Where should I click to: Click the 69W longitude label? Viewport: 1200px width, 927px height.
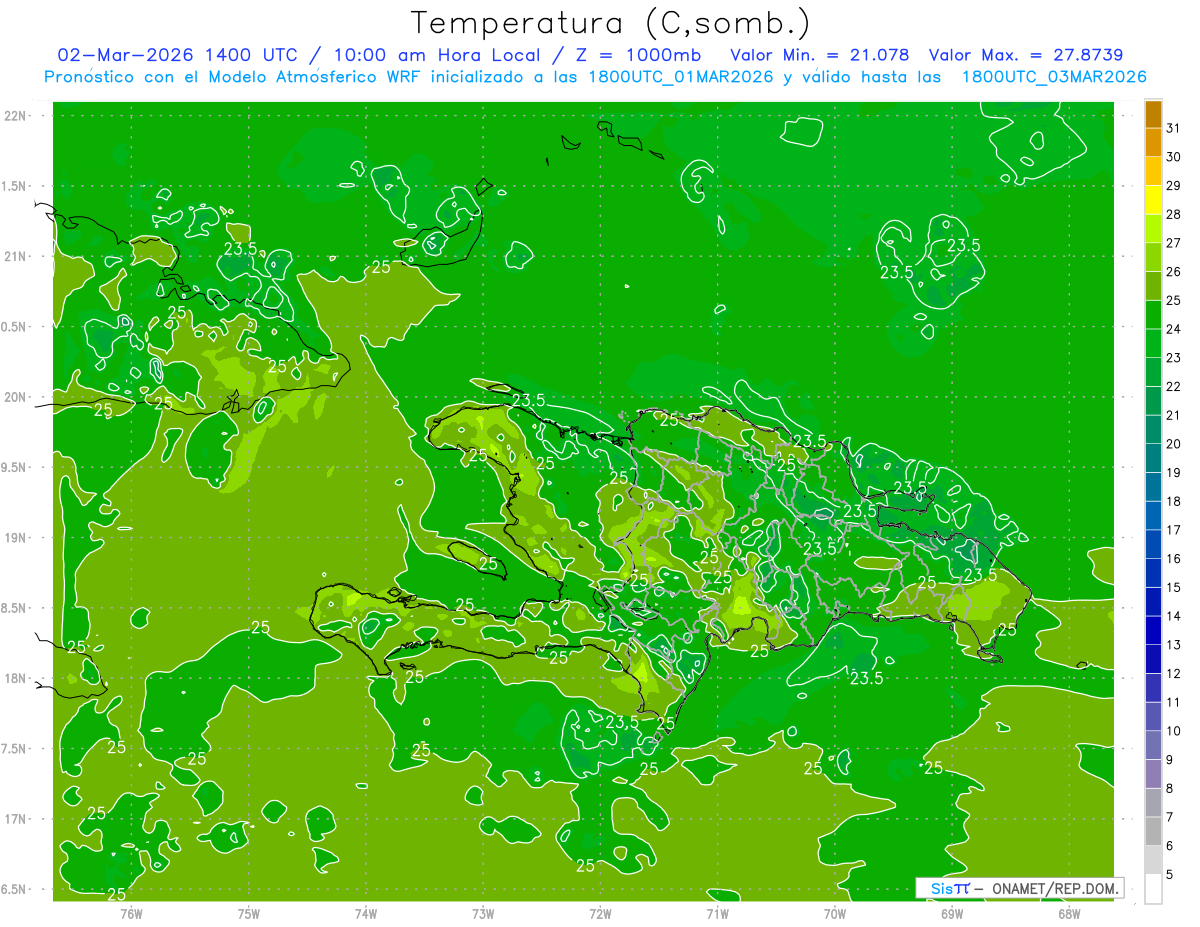click(x=952, y=913)
